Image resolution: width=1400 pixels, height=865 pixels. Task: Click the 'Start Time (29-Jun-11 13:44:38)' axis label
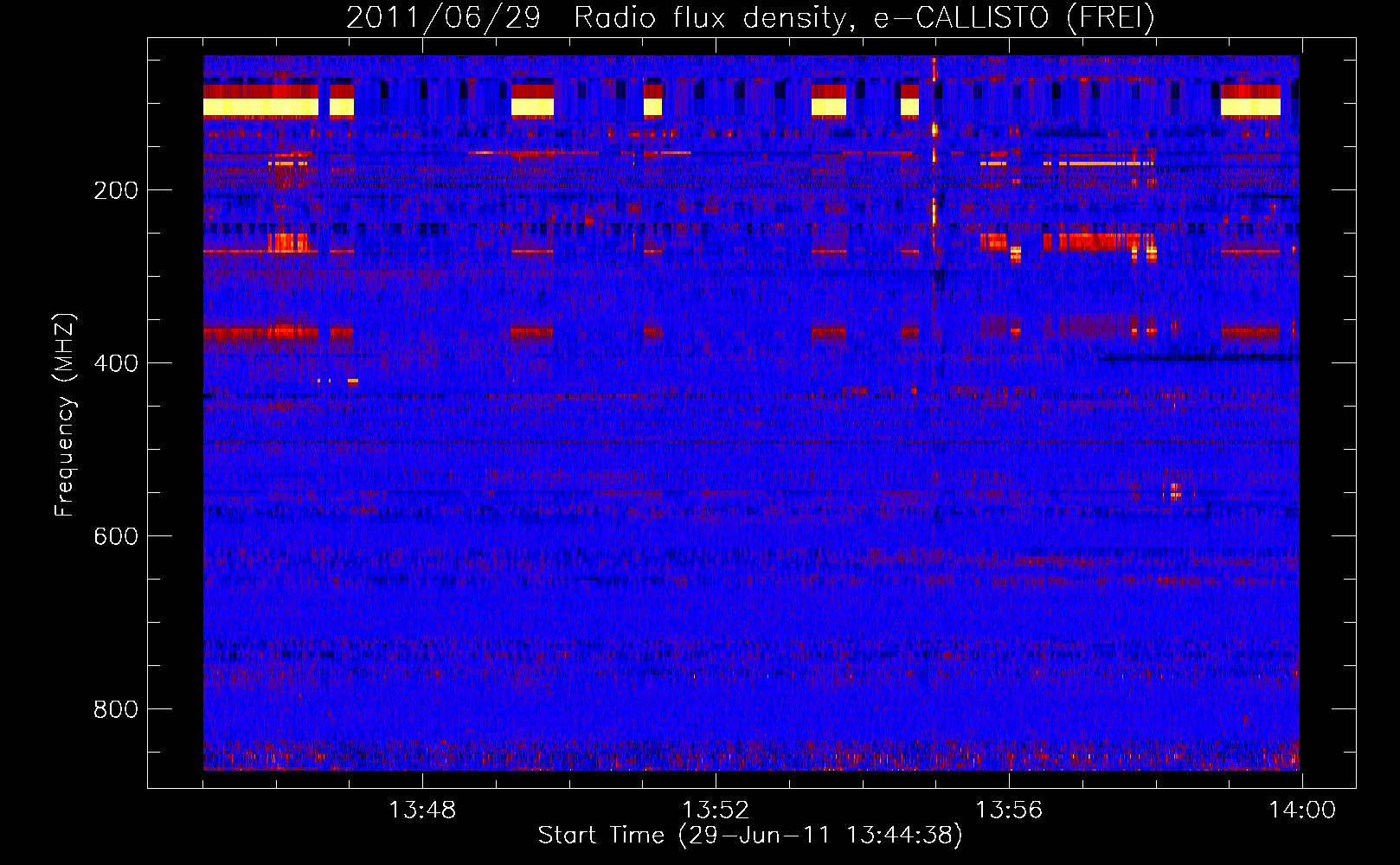tap(750, 836)
